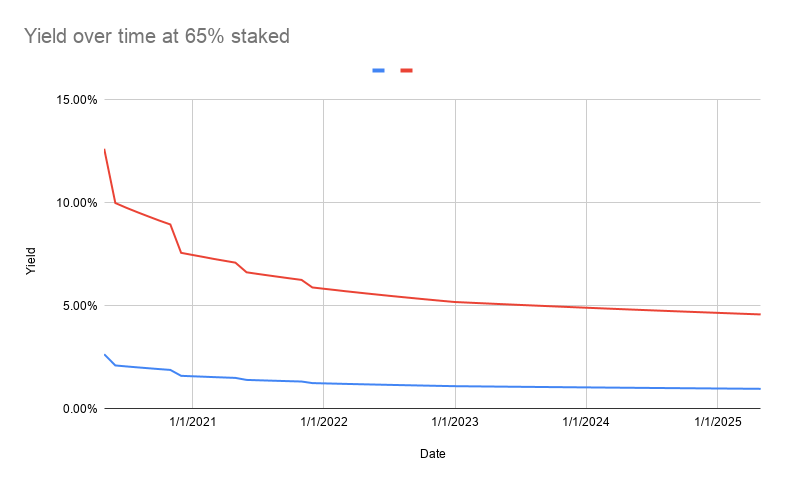This screenshot has width=785, height=485.
Task: Click the blue legend swatch
Action: pyautogui.click(x=378, y=71)
